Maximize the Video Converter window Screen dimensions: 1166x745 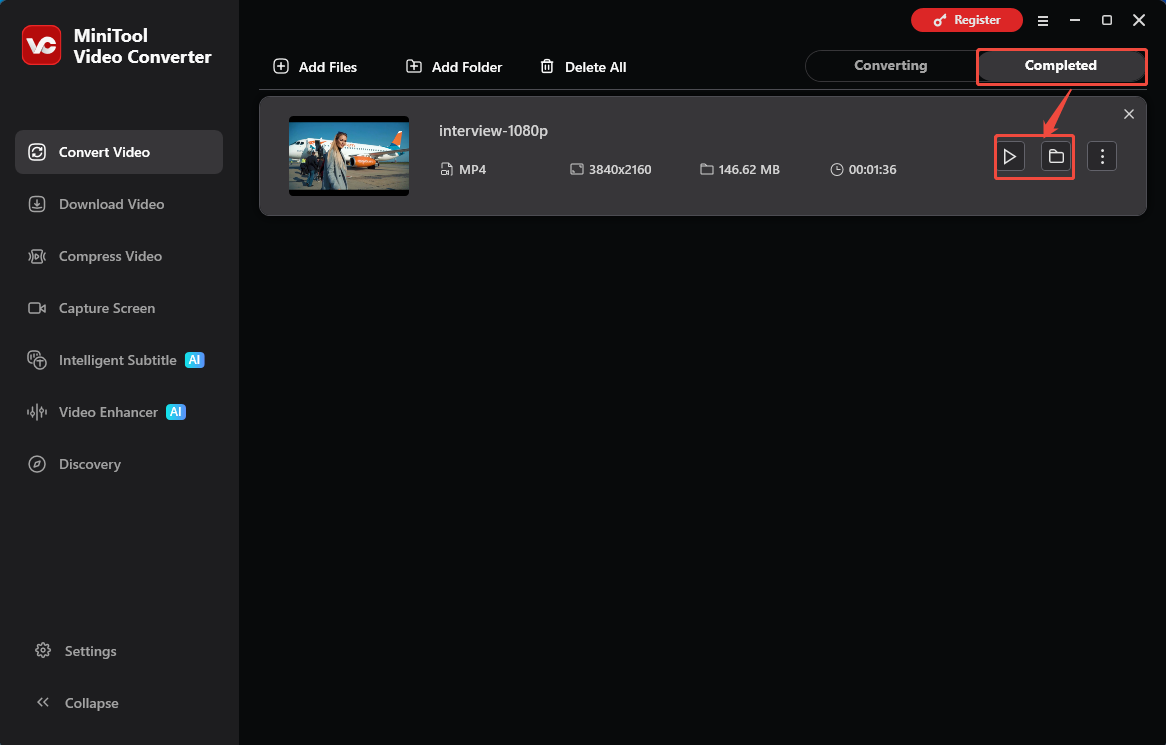click(x=1107, y=21)
